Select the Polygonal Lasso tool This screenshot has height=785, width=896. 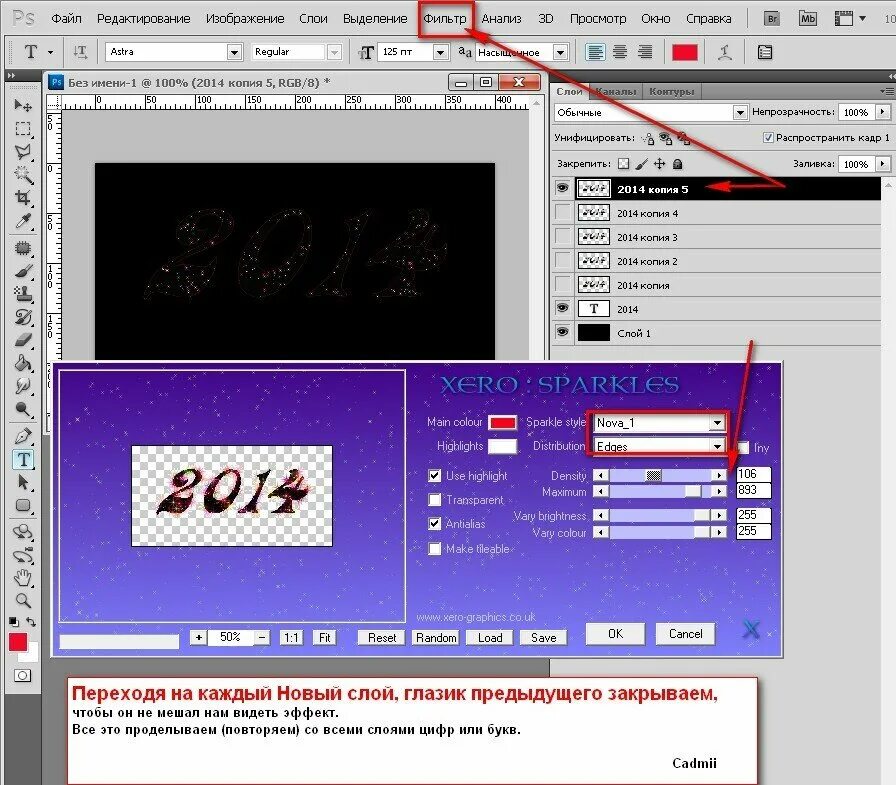point(23,151)
